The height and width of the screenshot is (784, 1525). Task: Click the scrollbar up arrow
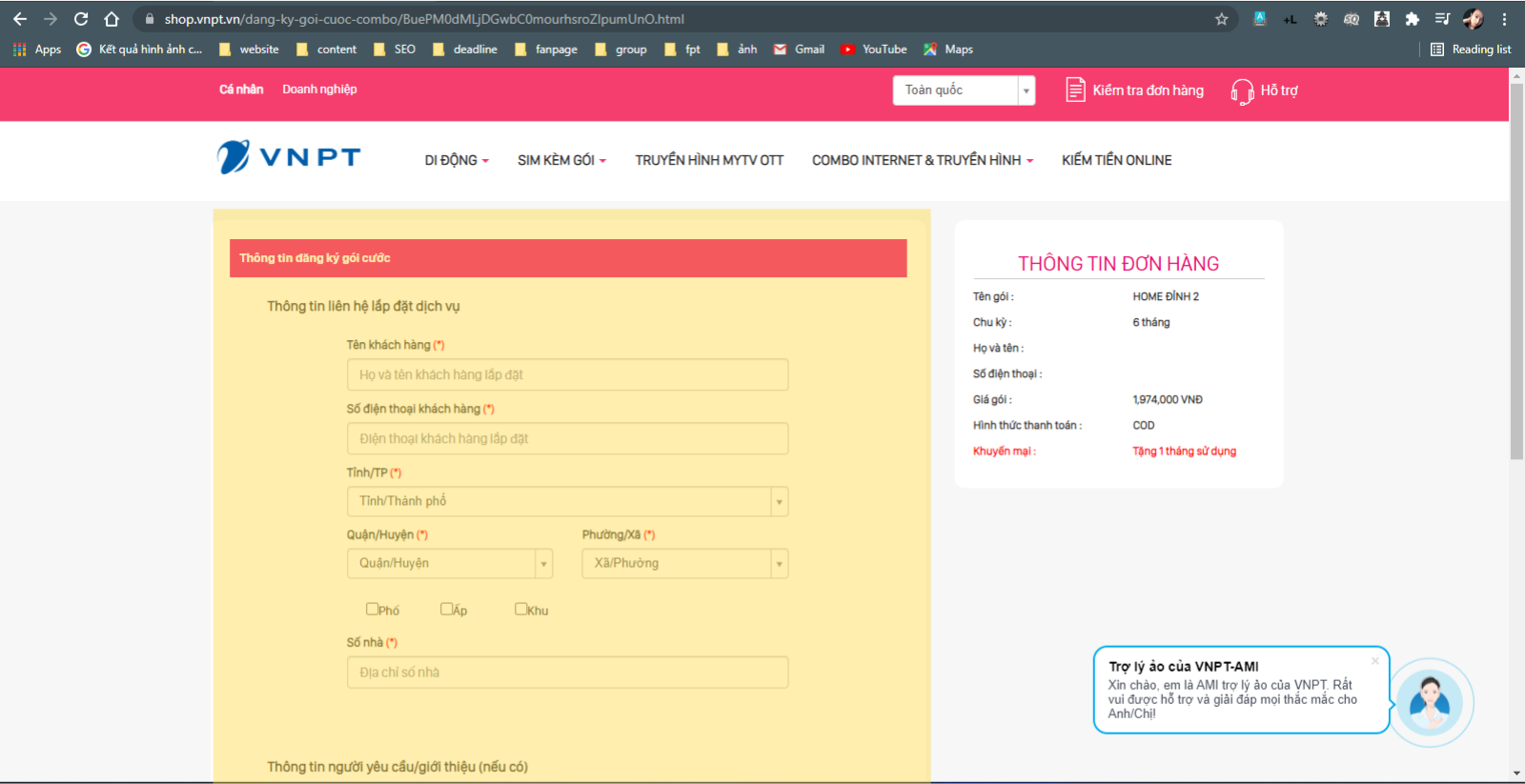coord(1516,75)
